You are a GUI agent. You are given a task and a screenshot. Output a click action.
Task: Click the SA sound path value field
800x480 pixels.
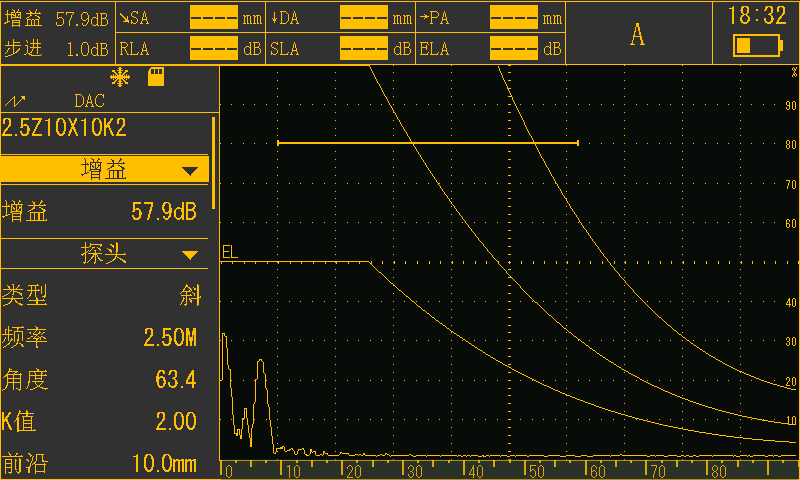pos(214,17)
